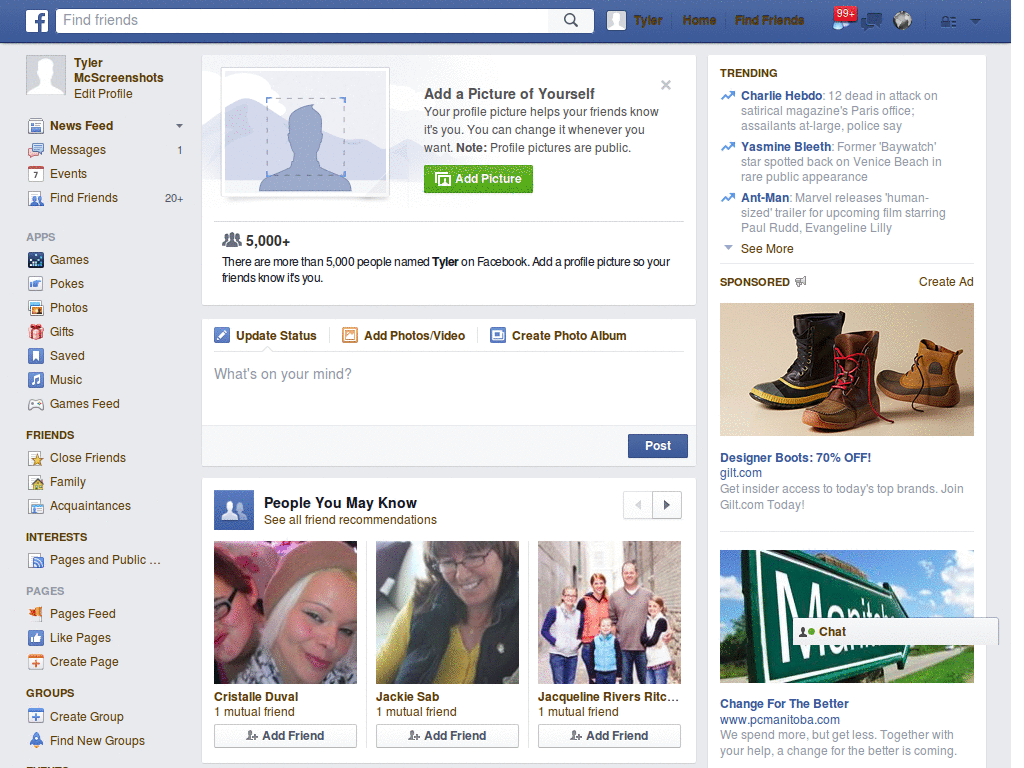Image resolution: width=1024 pixels, height=768 pixels.
Task: Open Charlie Hebdo trending topic
Action: [781, 96]
